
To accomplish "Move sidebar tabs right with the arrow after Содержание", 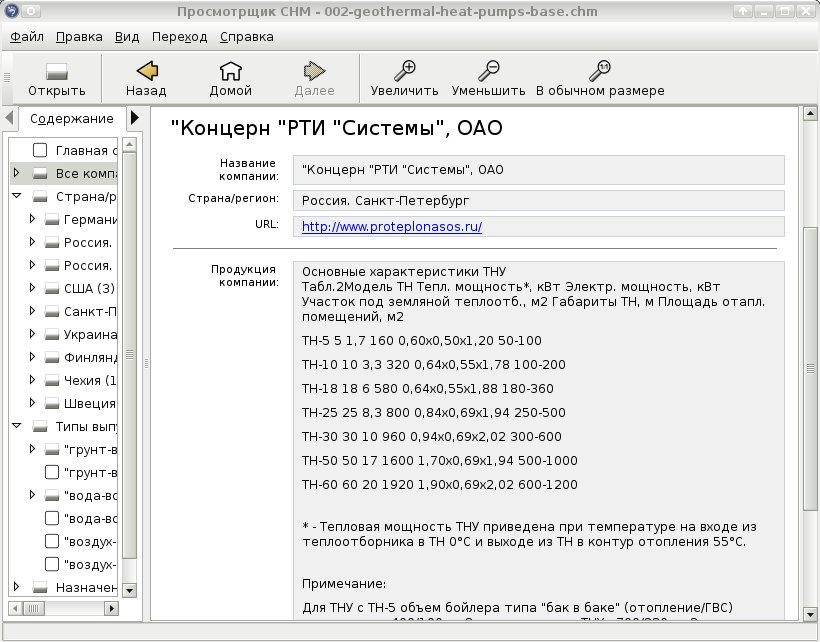I will 134,118.
